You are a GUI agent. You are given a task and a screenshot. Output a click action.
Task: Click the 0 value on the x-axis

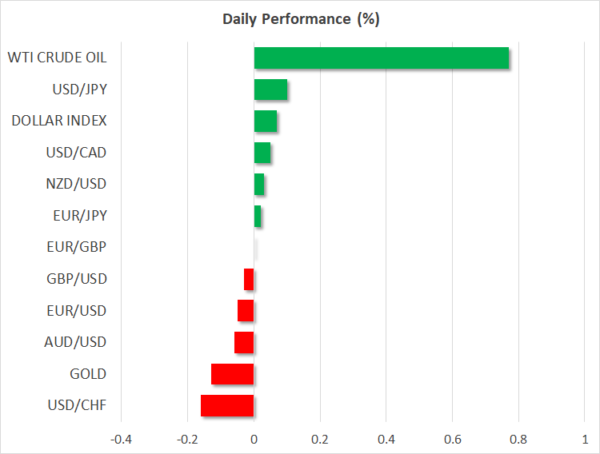pyautogui.click(x=254, y=439)
